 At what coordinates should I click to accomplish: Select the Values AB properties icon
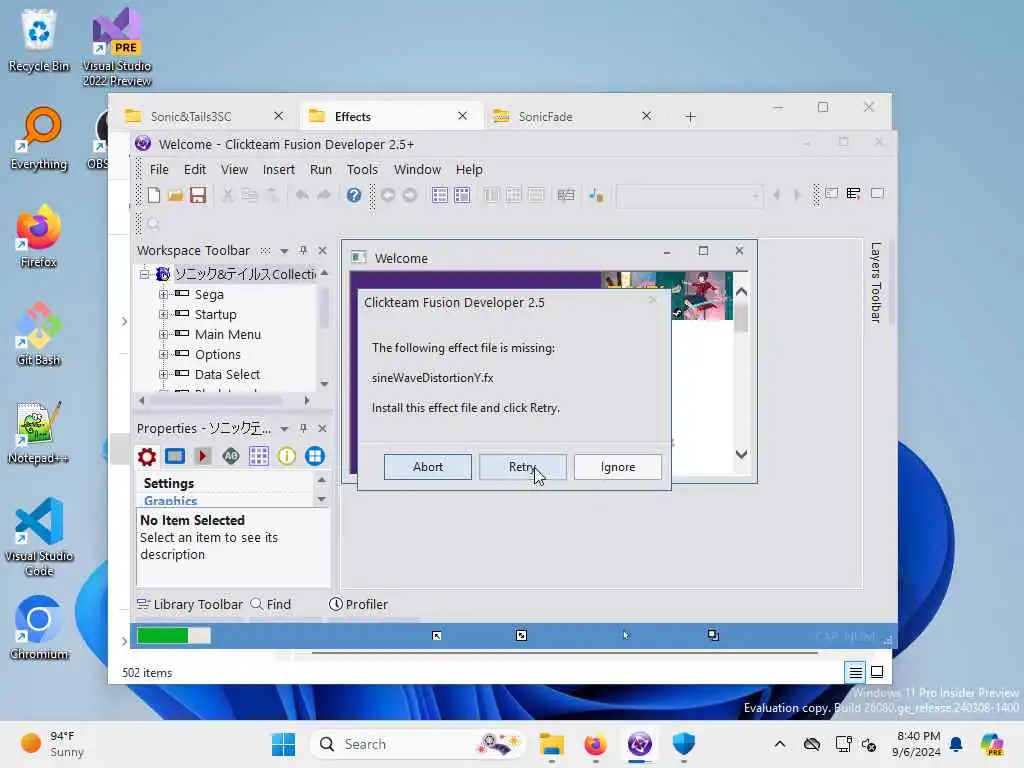point(231,456)
